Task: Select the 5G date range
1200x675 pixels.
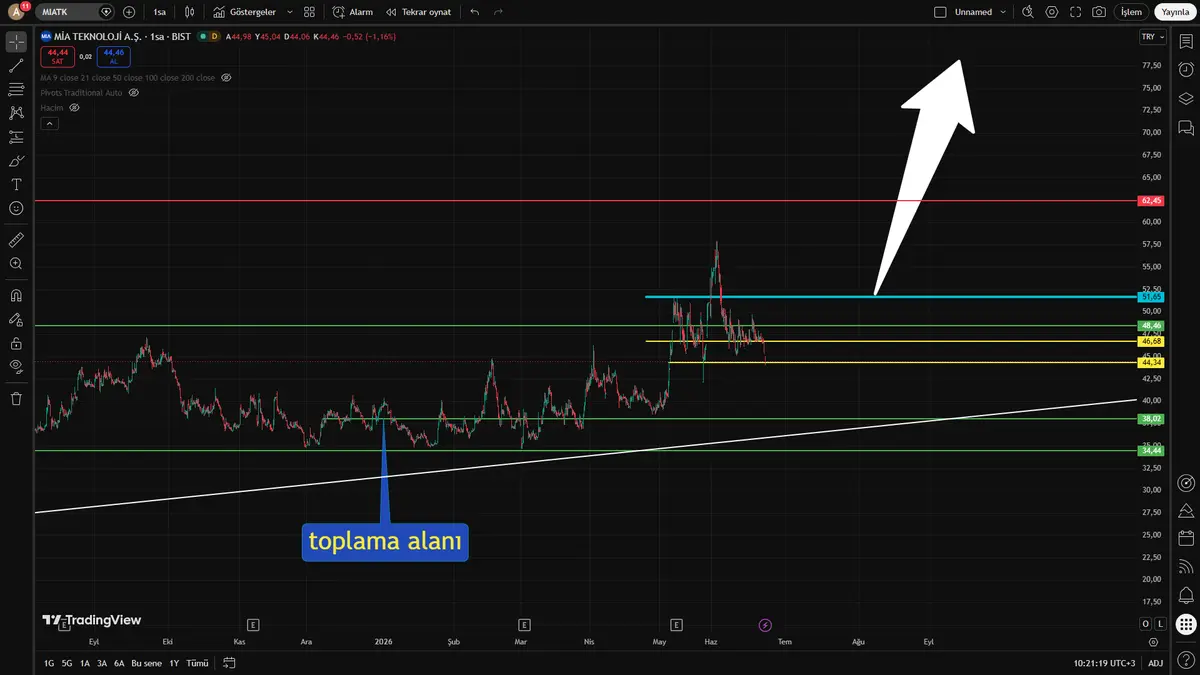Action: (x=67, y=663)
